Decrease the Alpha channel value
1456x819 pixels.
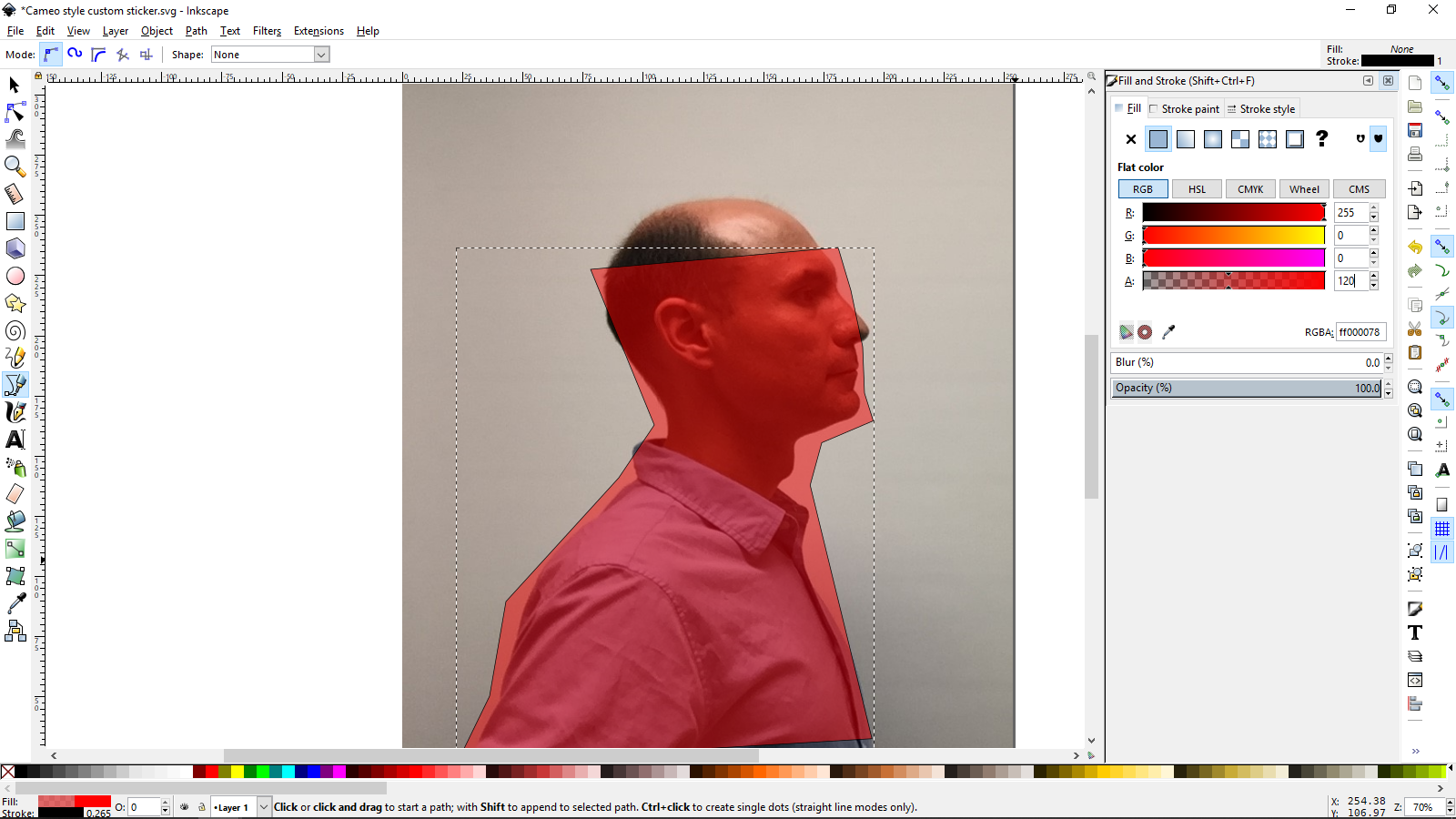[1374, 286]
